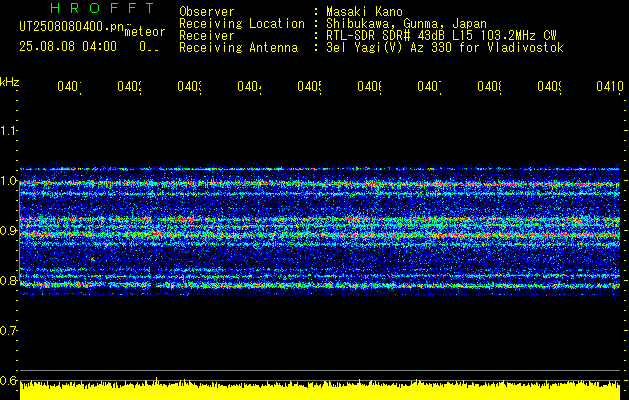
Task: Click the RTL-SDR SDR# 103.2MHz receiver text
Action: [x=441, y=36]
